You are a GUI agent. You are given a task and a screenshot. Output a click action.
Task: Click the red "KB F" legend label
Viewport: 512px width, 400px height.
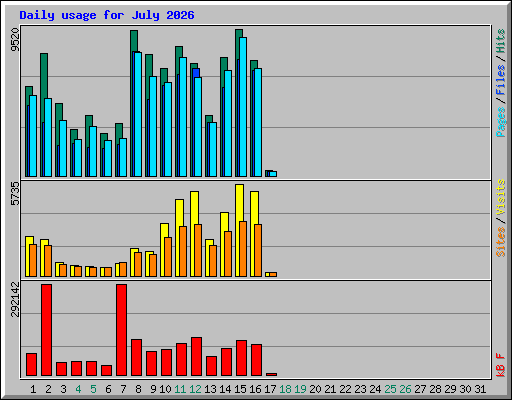tap(501, 365)
